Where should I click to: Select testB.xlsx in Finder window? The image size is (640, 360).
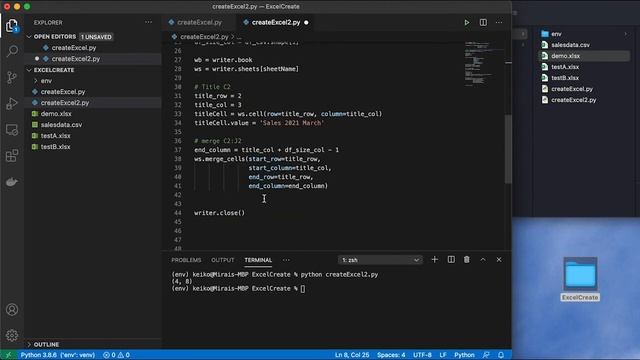[x=565, y=78]
